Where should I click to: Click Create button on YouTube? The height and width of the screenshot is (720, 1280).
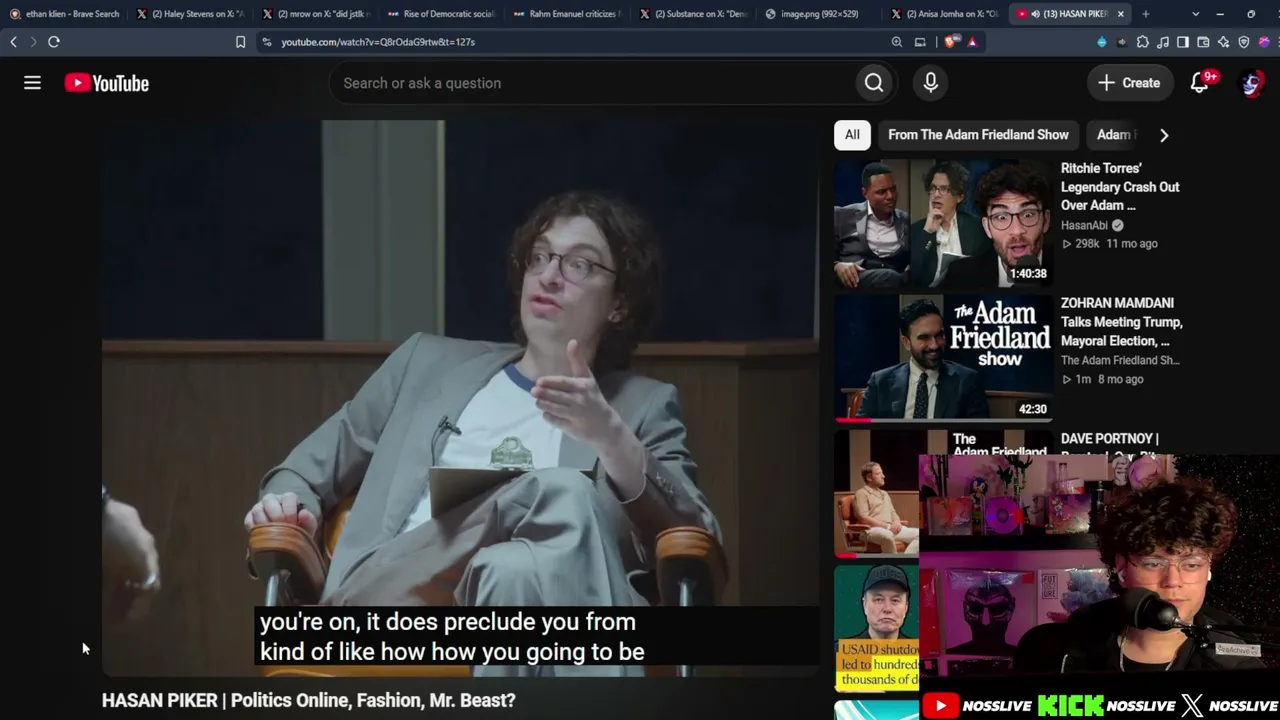point(1129,83)
